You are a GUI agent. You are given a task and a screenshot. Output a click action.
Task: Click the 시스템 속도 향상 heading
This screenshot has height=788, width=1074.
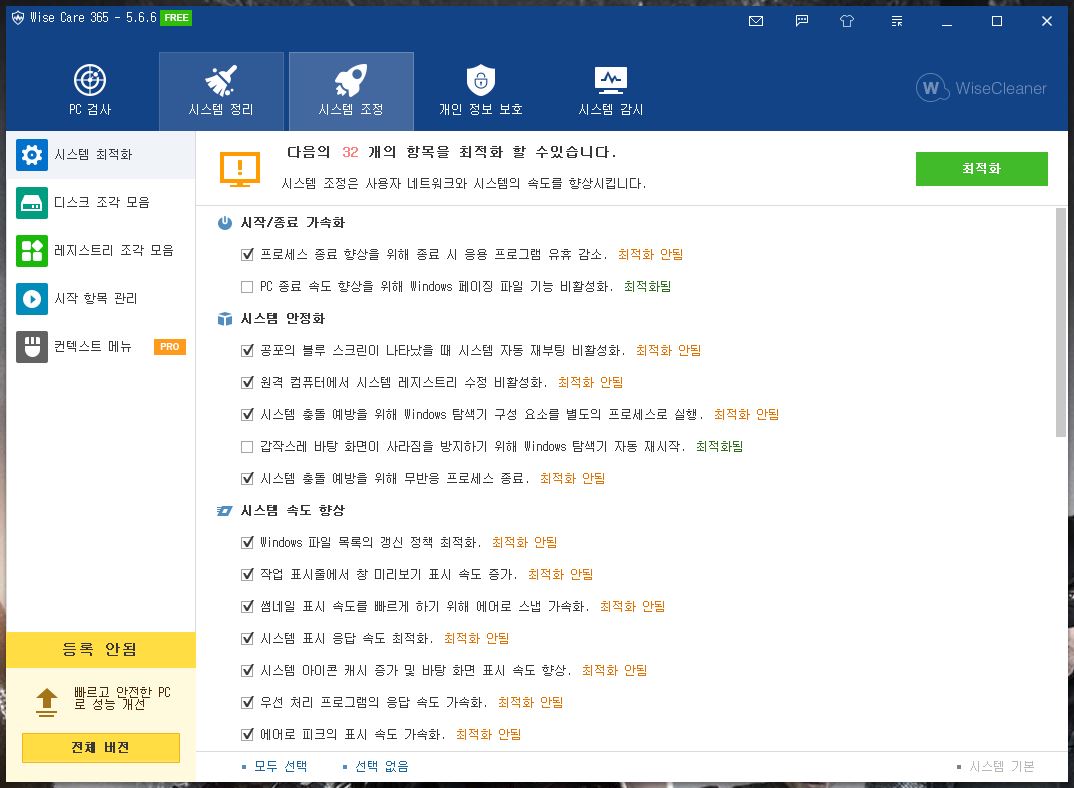[292, 510]
